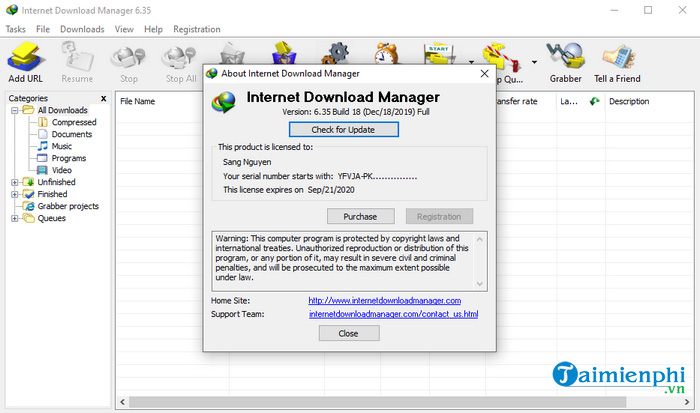Click the 'Sang Nguyen' licensee name
The image size is (700, 413).
[x=247, y=163]
